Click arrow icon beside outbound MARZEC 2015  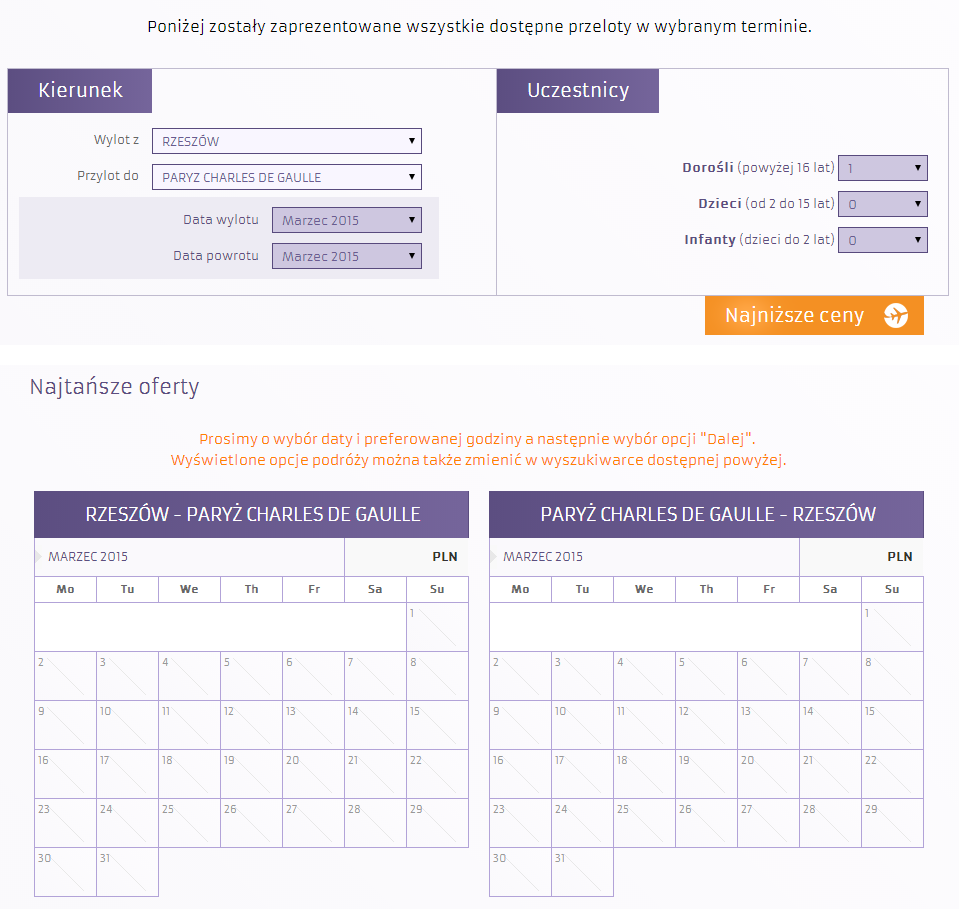coord(39,556)
